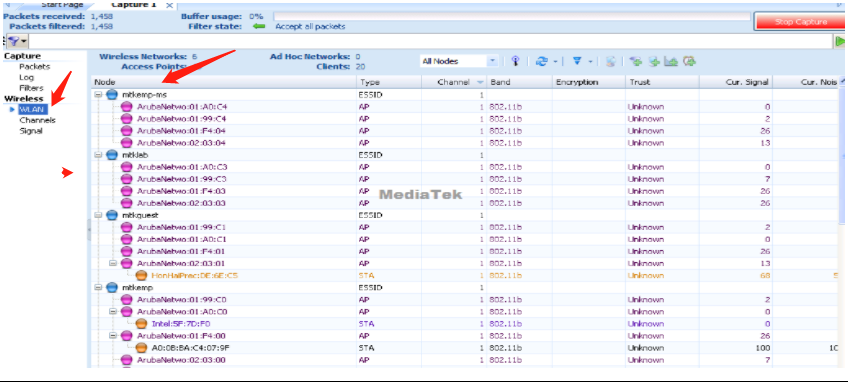Select the ArubaNetwo:01:99:C0 row
Image resolution: width=848 pixels, height=382 pixels.
click(x=465, y=299)
